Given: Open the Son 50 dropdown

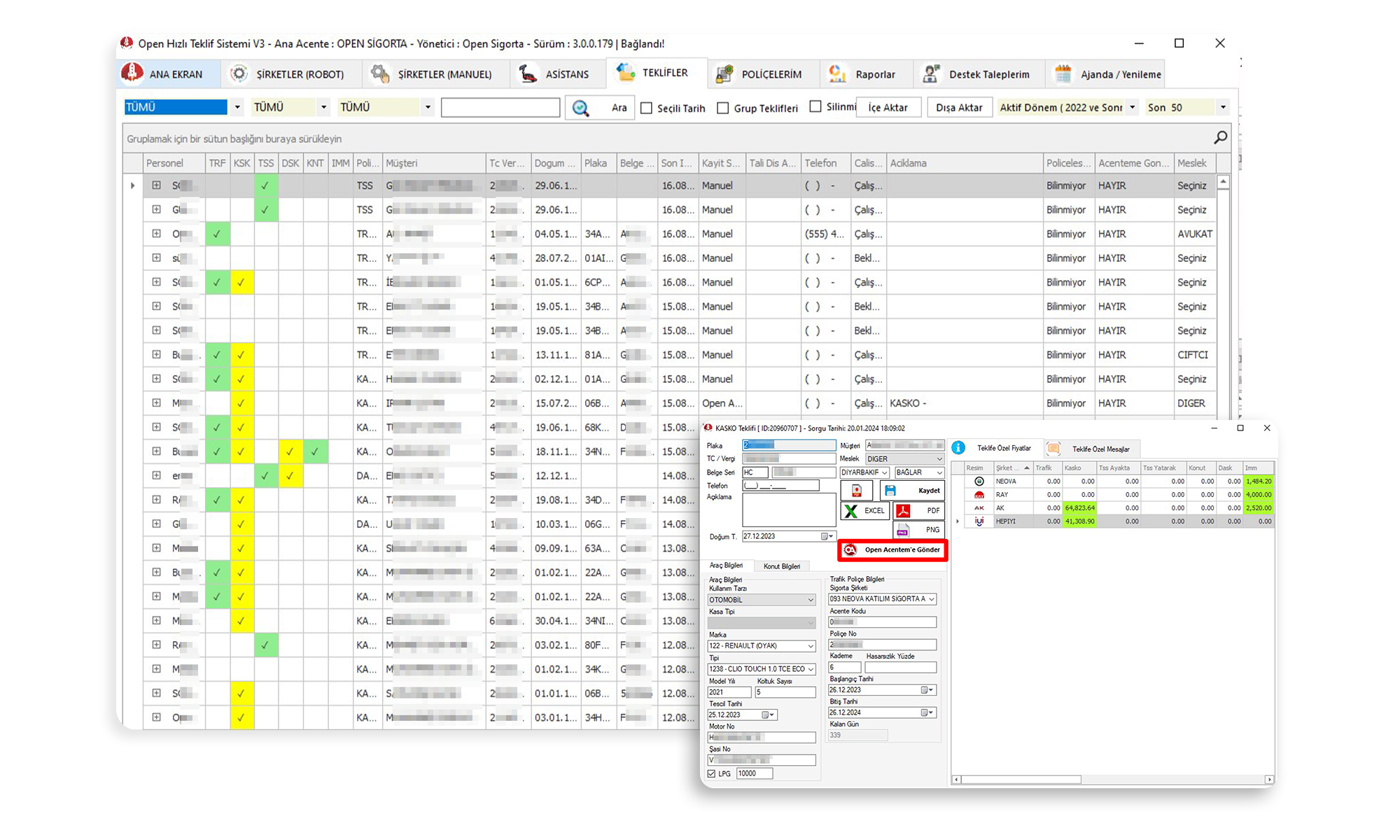Looking at the screenshot, I should [x=1222, y=108].
